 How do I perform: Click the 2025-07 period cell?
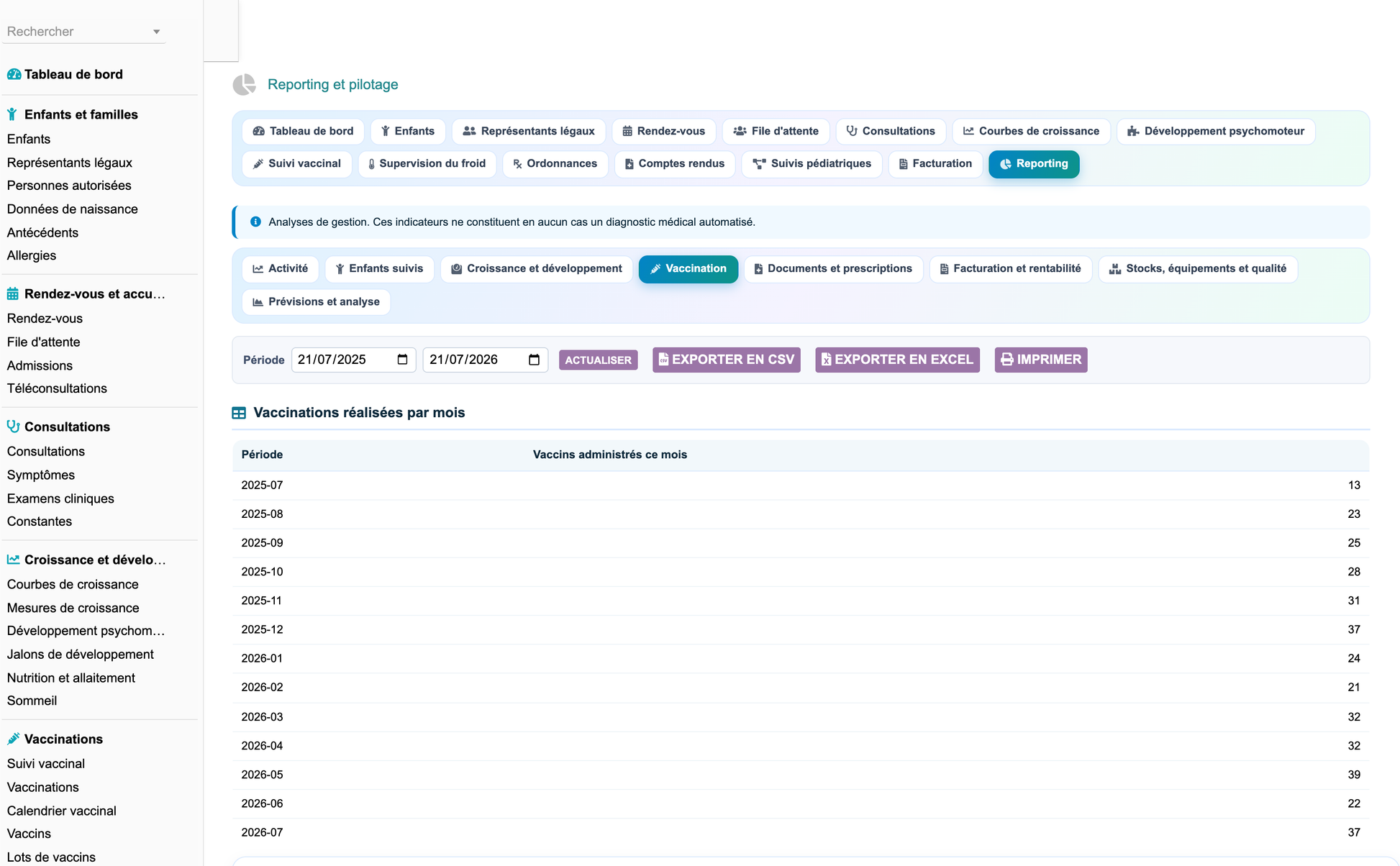[262, 486]
